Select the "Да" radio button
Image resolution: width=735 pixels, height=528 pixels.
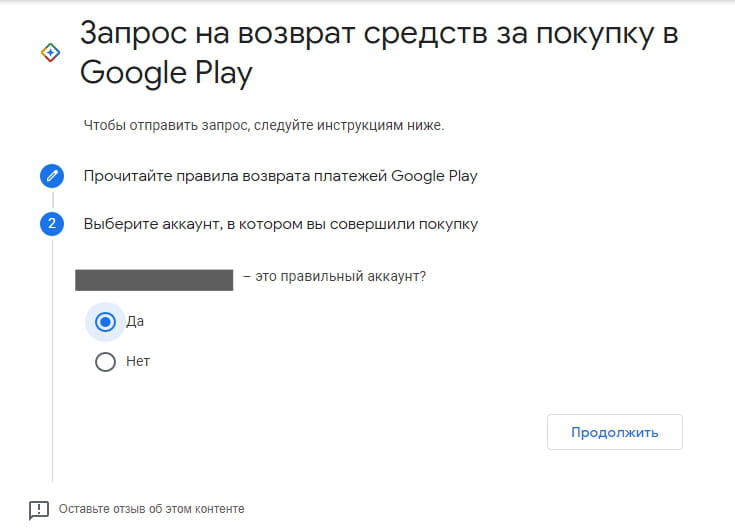(105, 322)
